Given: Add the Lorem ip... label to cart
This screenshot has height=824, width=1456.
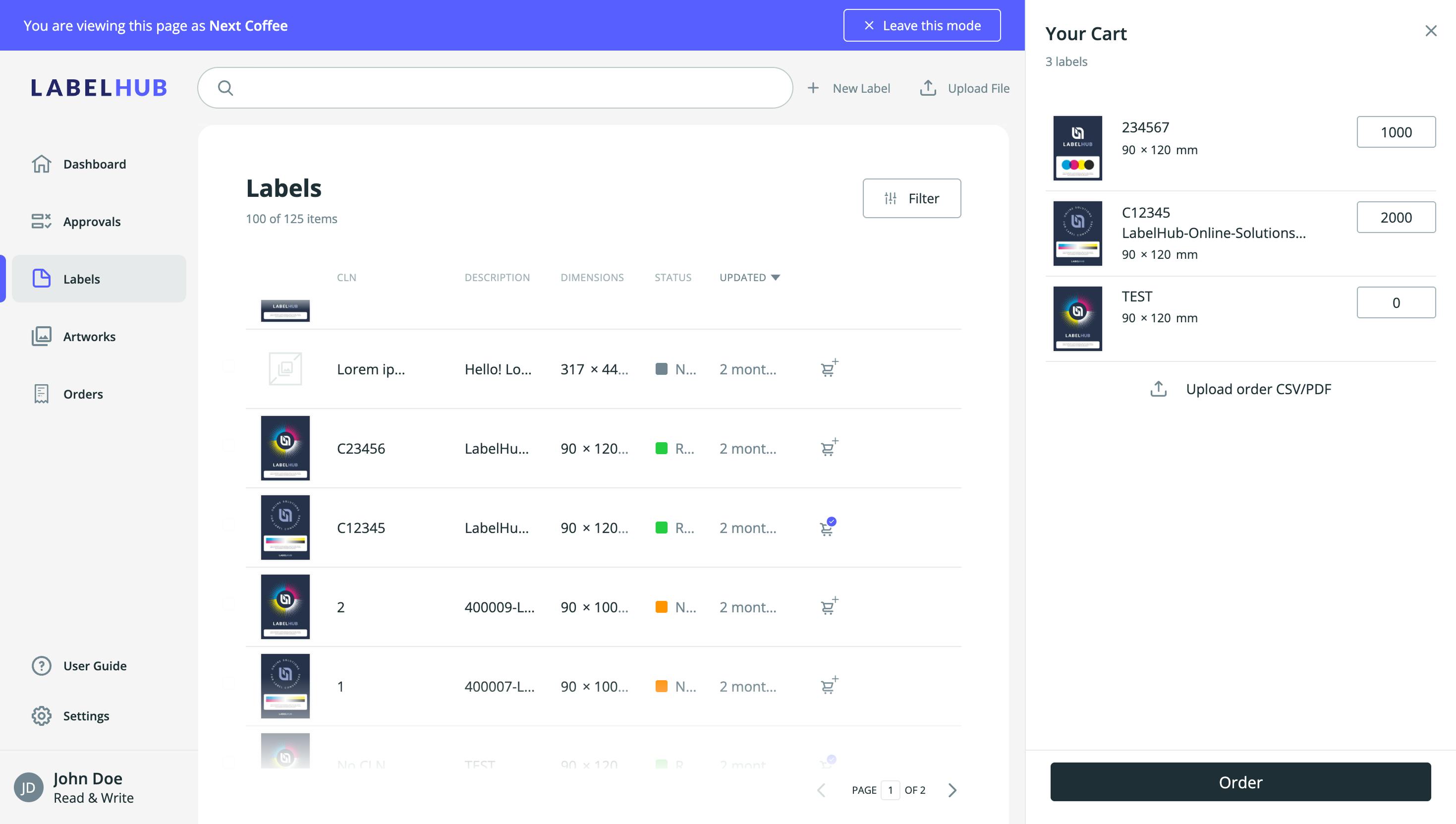Looking at the screenshot, I should coord(828,369).
